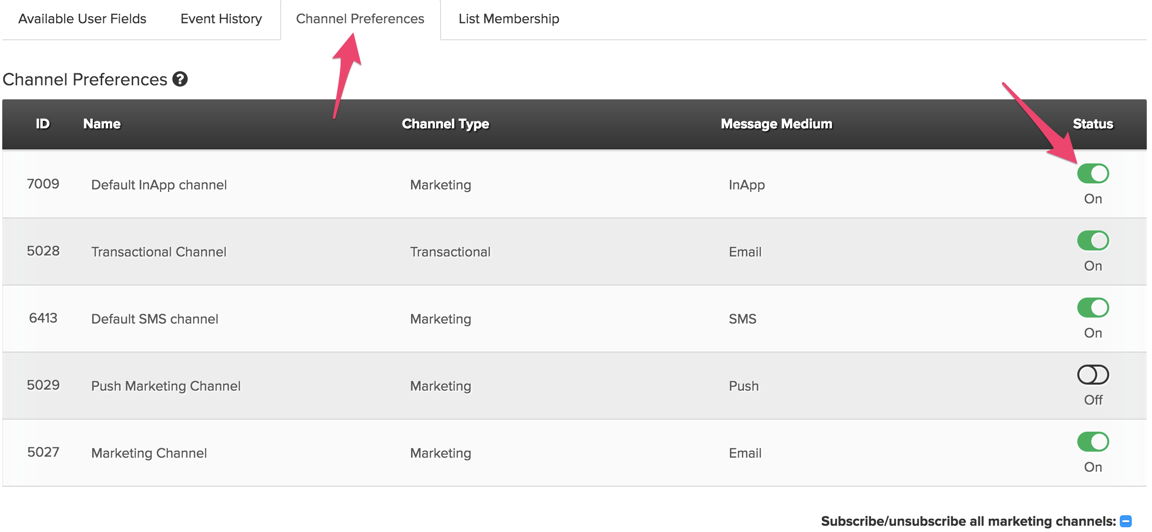
Task: Open the Available User Fields tab
Action: click(82, 19)
